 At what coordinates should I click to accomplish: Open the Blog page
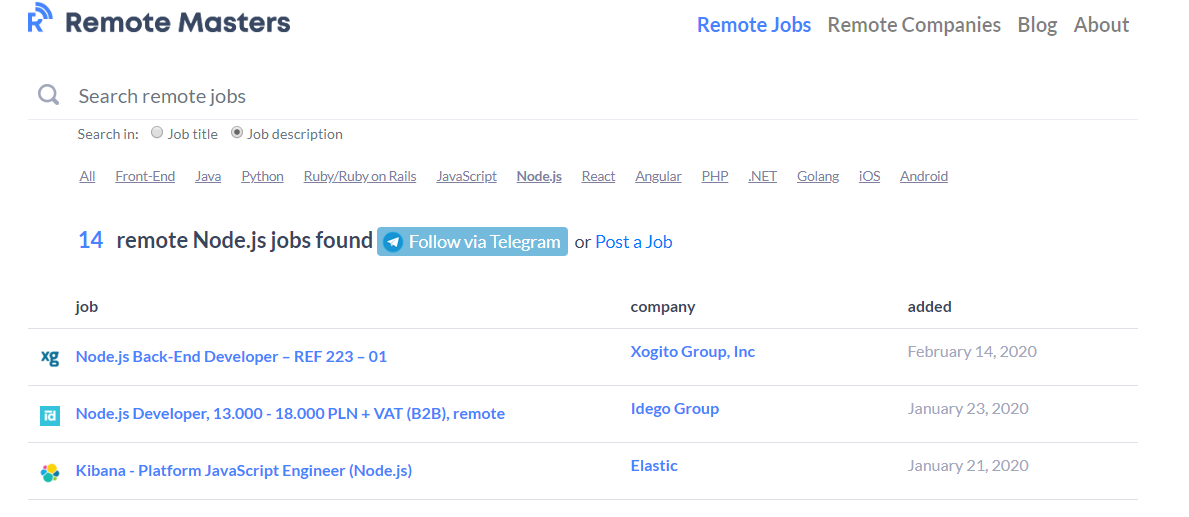[1037, 25]
